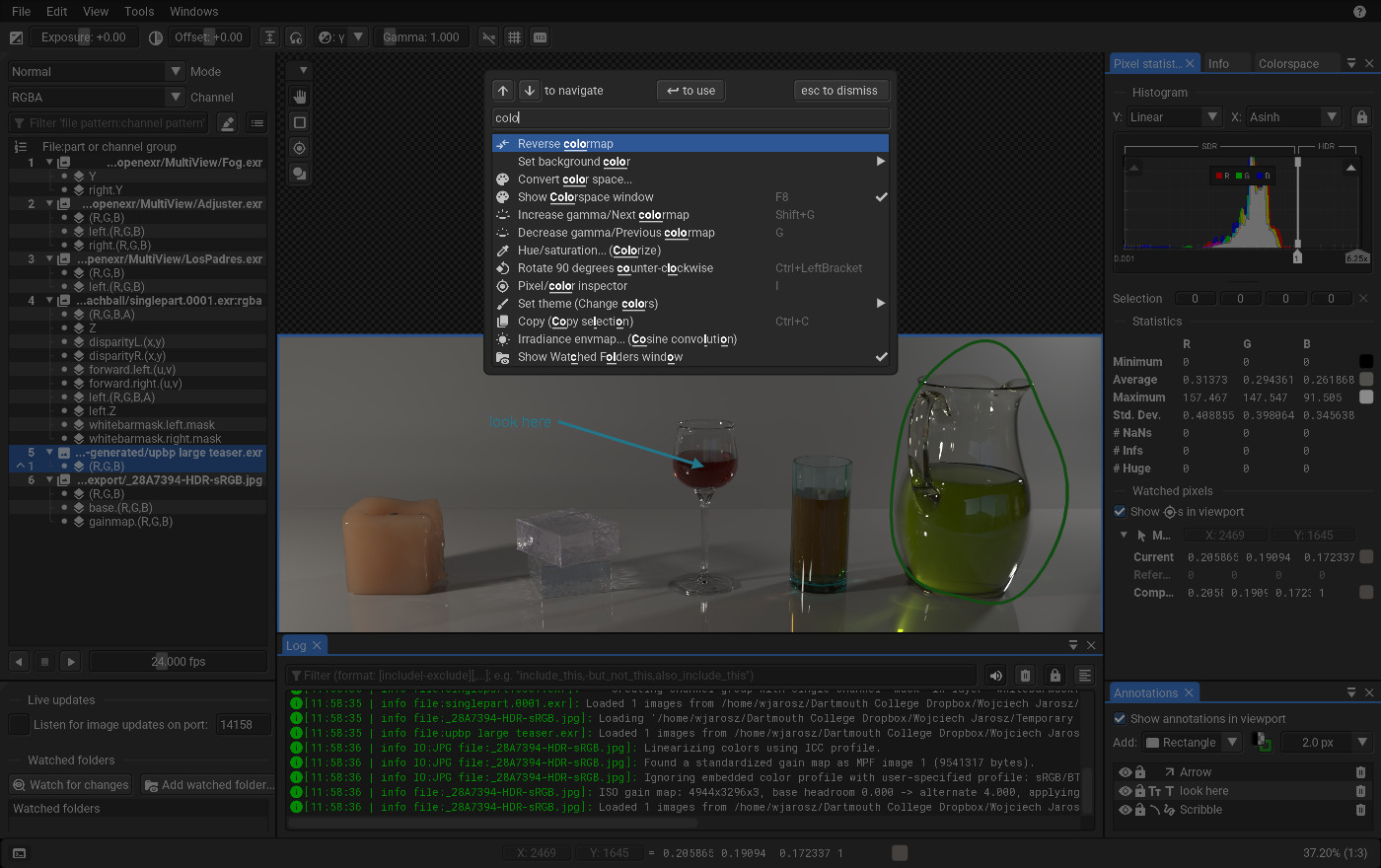Click the Gamma slider

click(421, 37)
